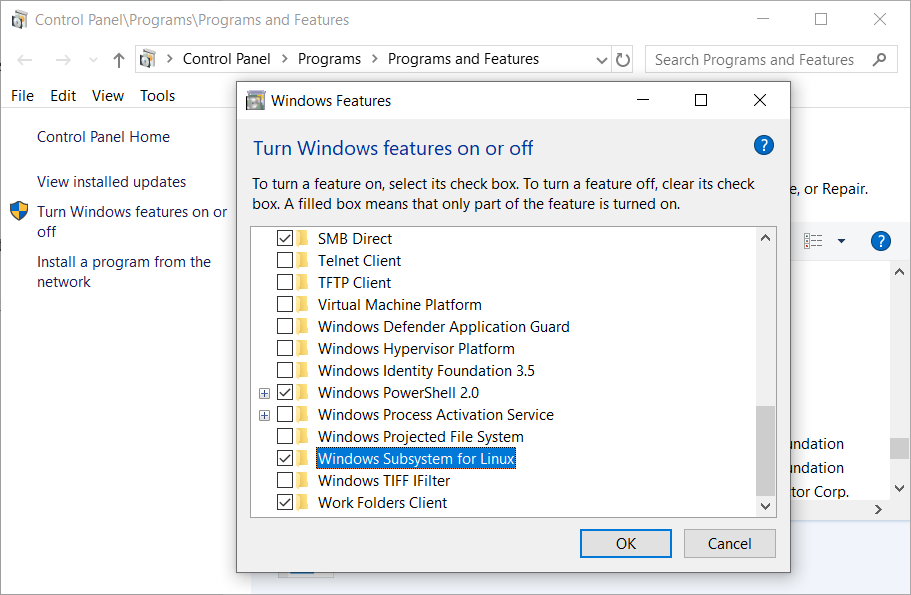This screenshot has width=911, height=595.
Task: Open the View menu
Action: (x=108, y=95)
